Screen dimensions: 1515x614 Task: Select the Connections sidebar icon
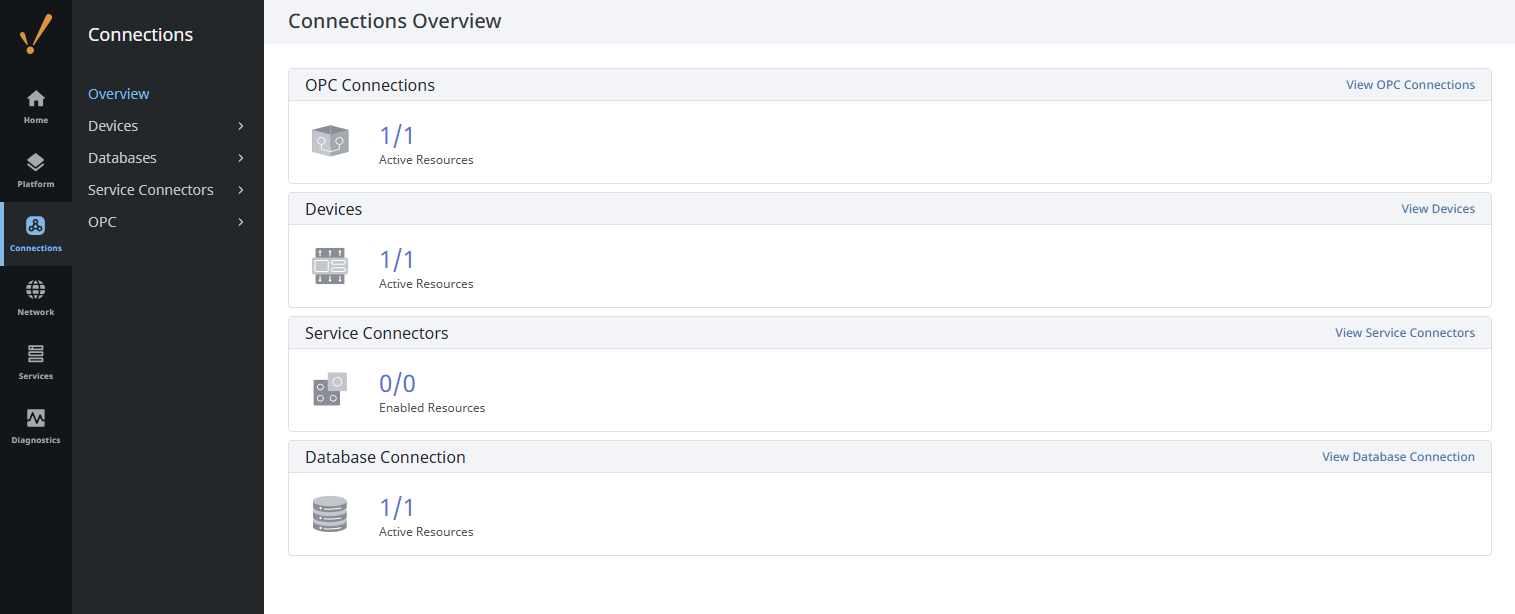click(x=36, y=227)
